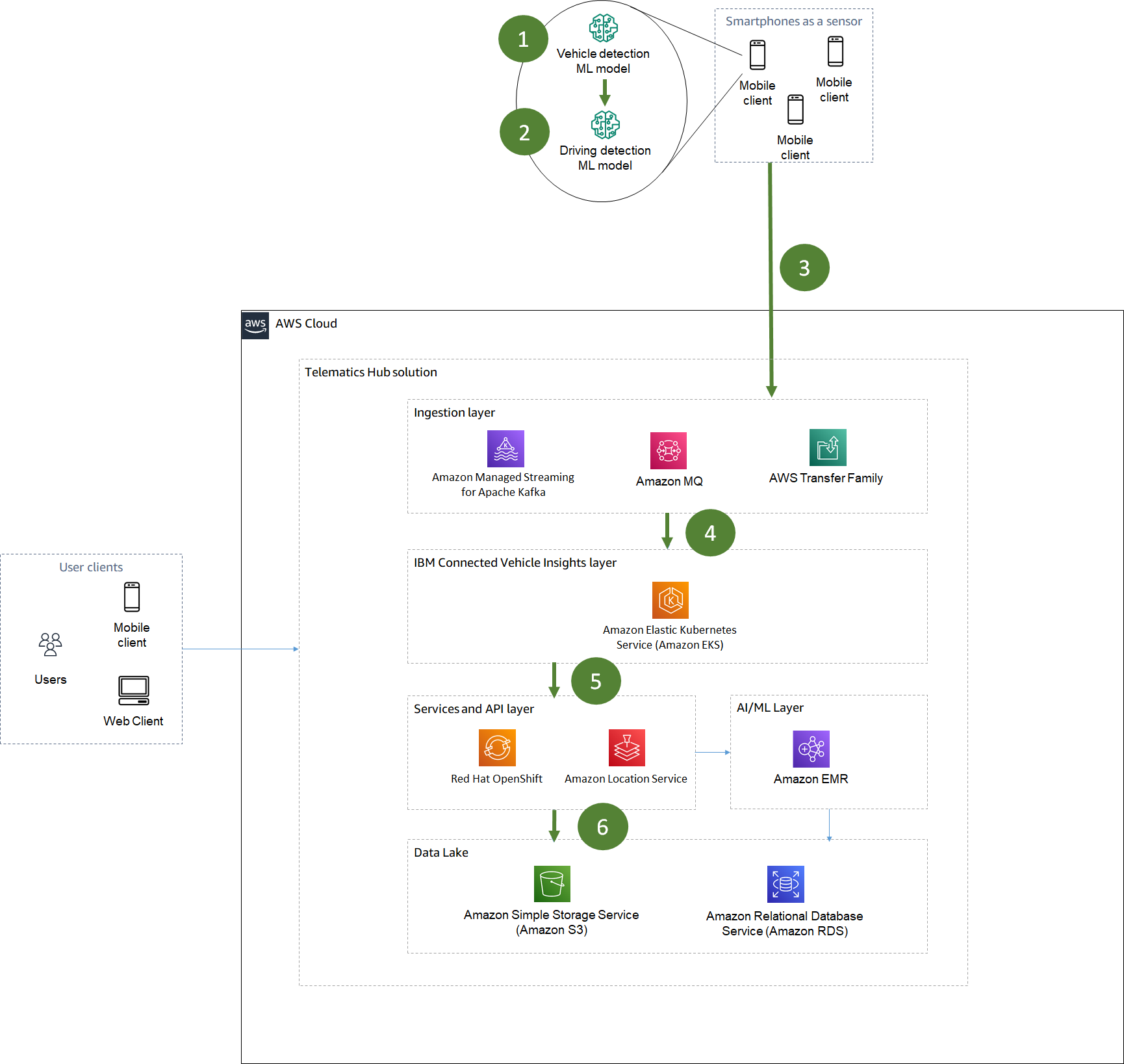Image resolution: width=1124 pixels, height=1064 pixels.
Task: Click the Users people icon
Action: point(50,645)
